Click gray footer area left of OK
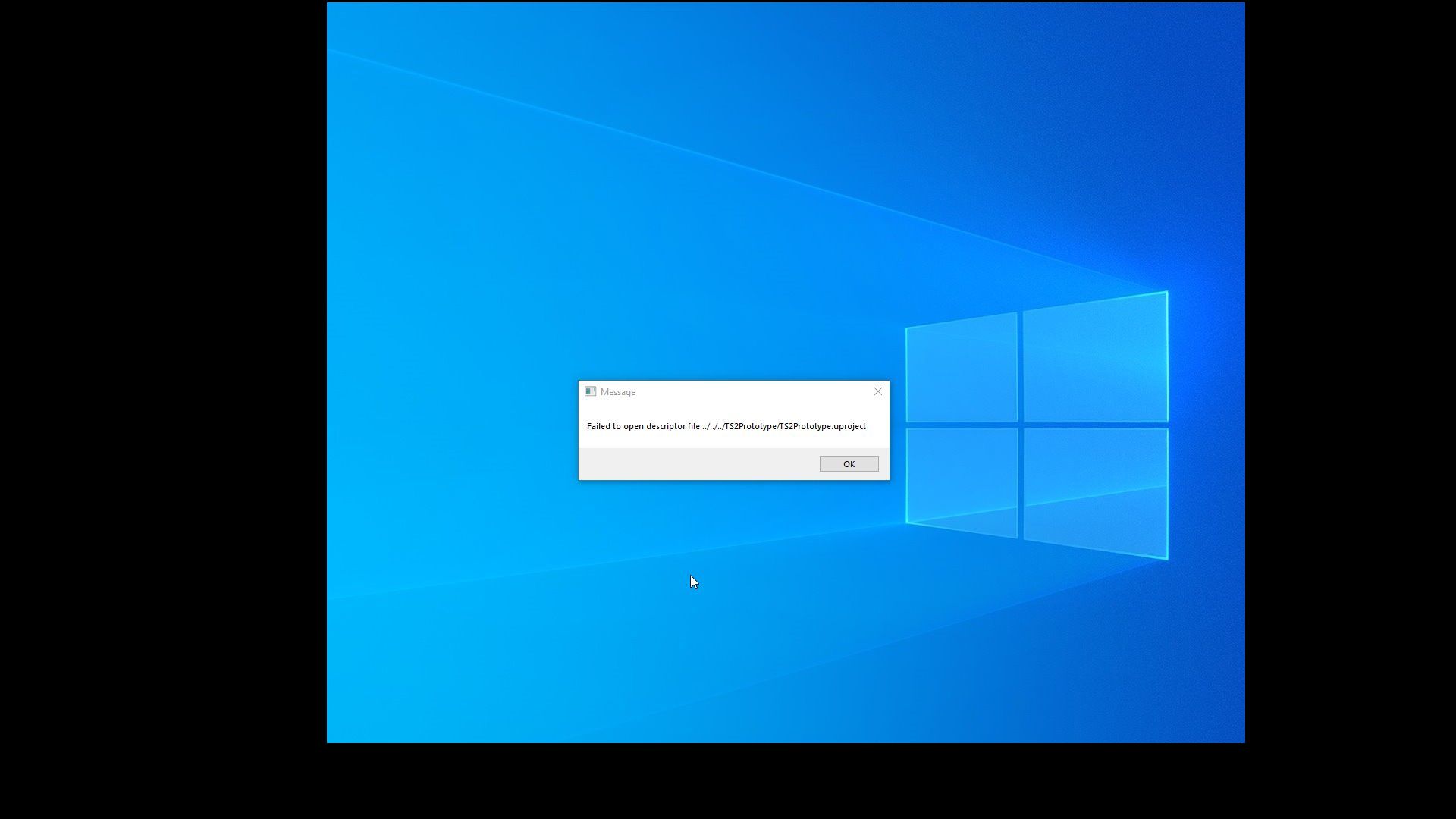The height and width of the screenshot is (819, 1456). point(698,464)
